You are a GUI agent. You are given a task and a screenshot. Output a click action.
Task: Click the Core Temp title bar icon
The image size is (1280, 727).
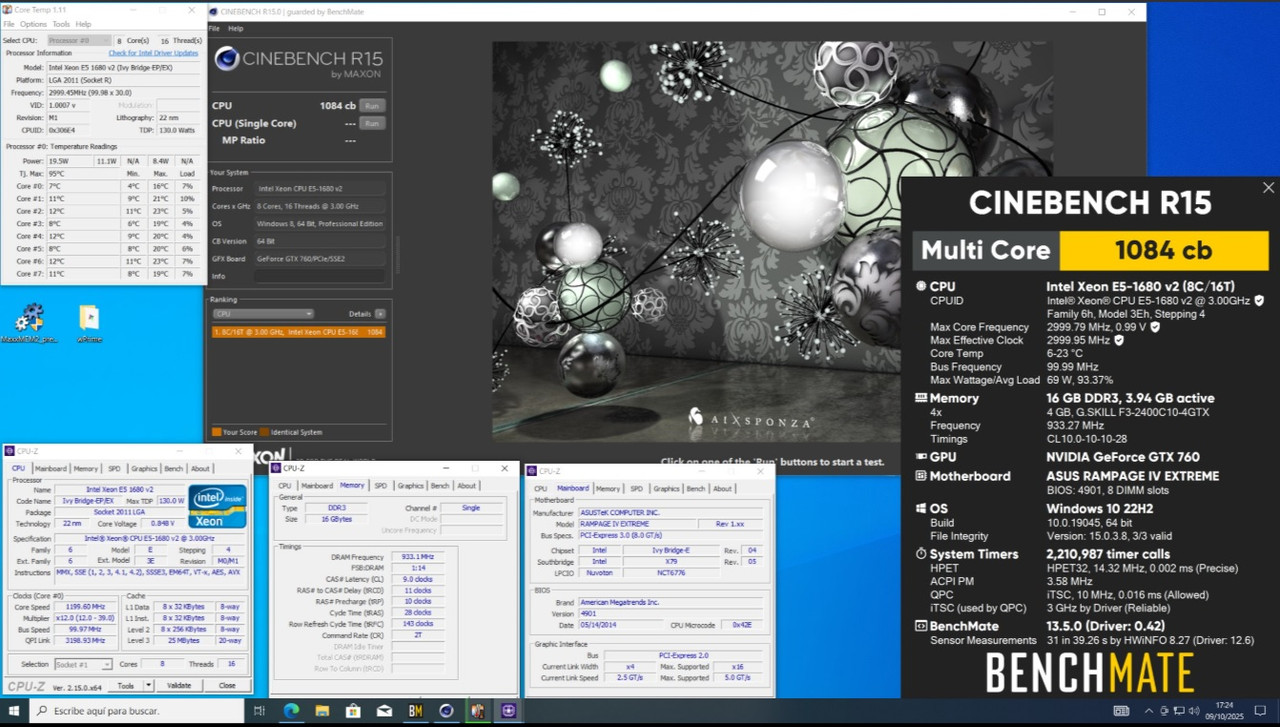[x=7, y=8]
